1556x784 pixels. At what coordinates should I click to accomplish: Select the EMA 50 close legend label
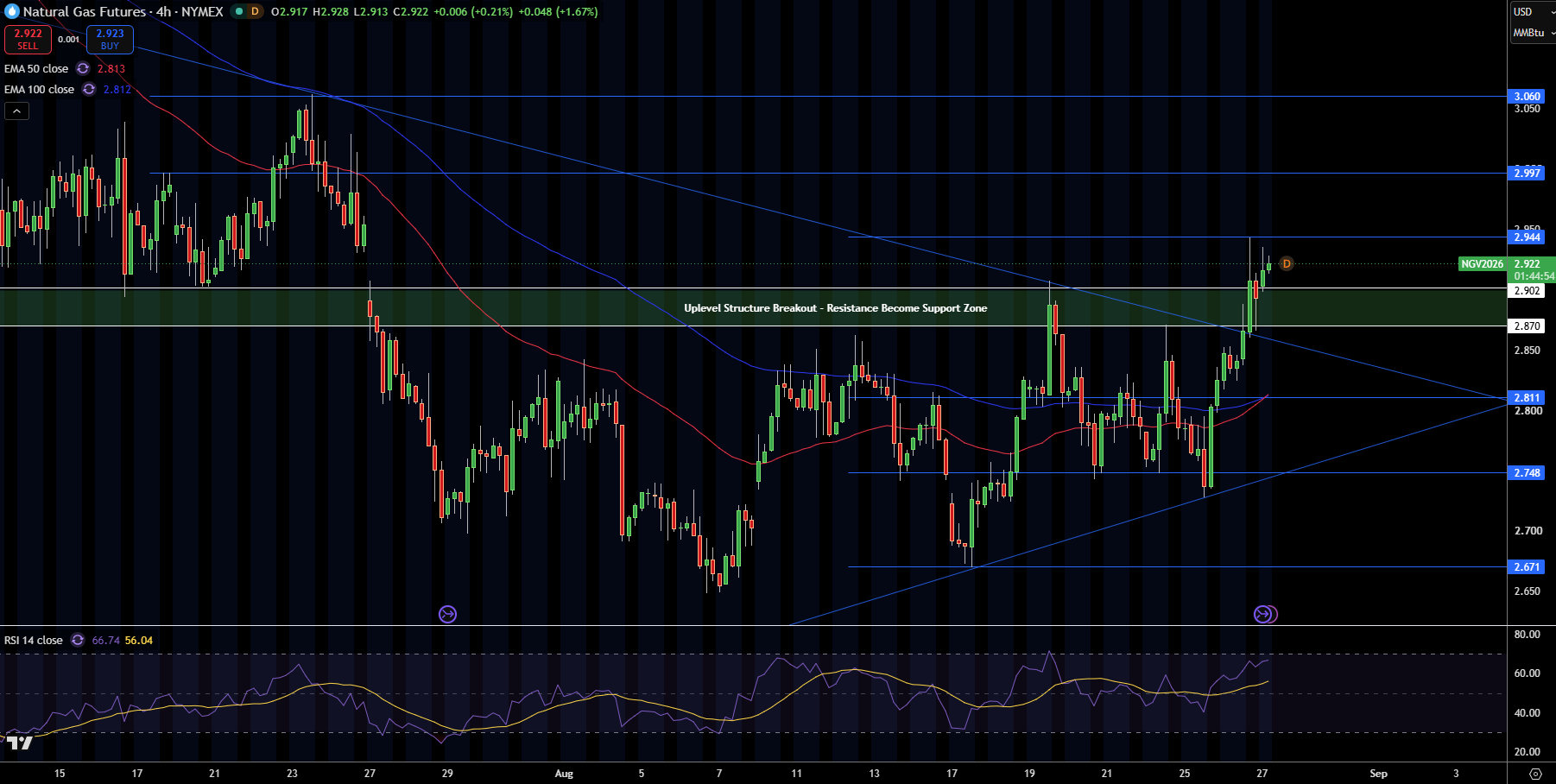click(x=36, y=68)
